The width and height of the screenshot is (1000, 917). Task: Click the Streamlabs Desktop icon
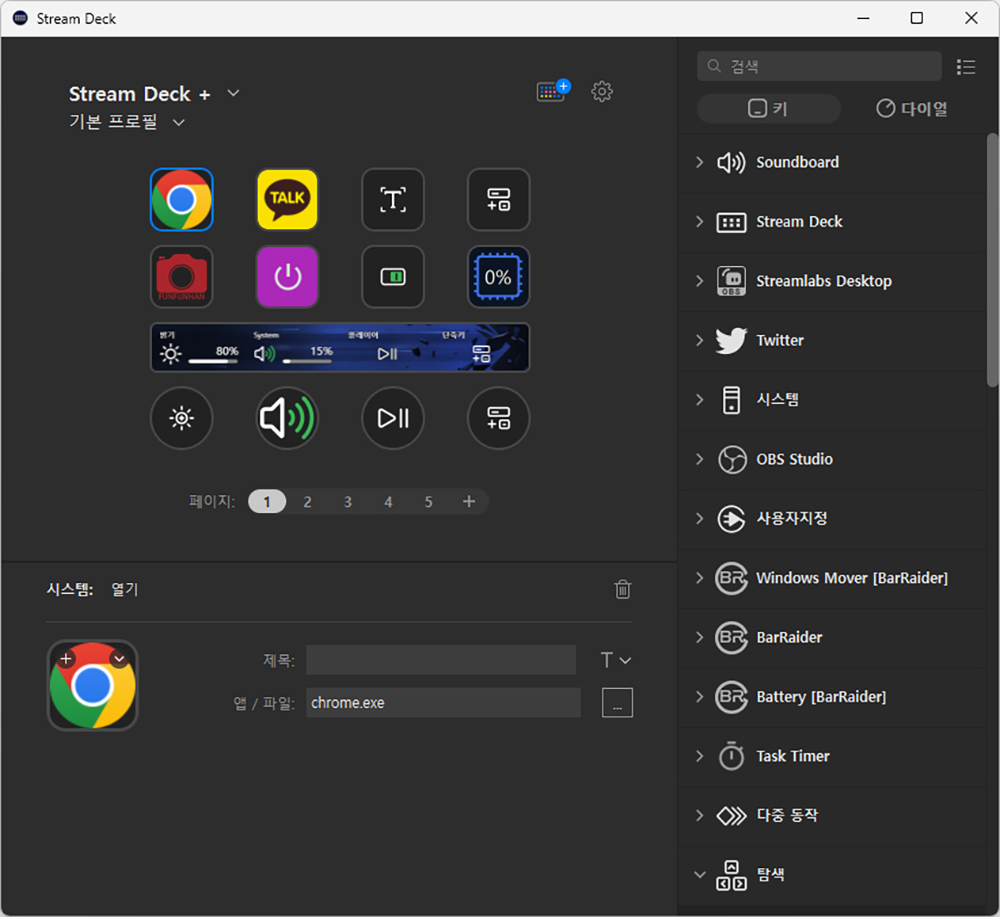click(x=732, y=281)
